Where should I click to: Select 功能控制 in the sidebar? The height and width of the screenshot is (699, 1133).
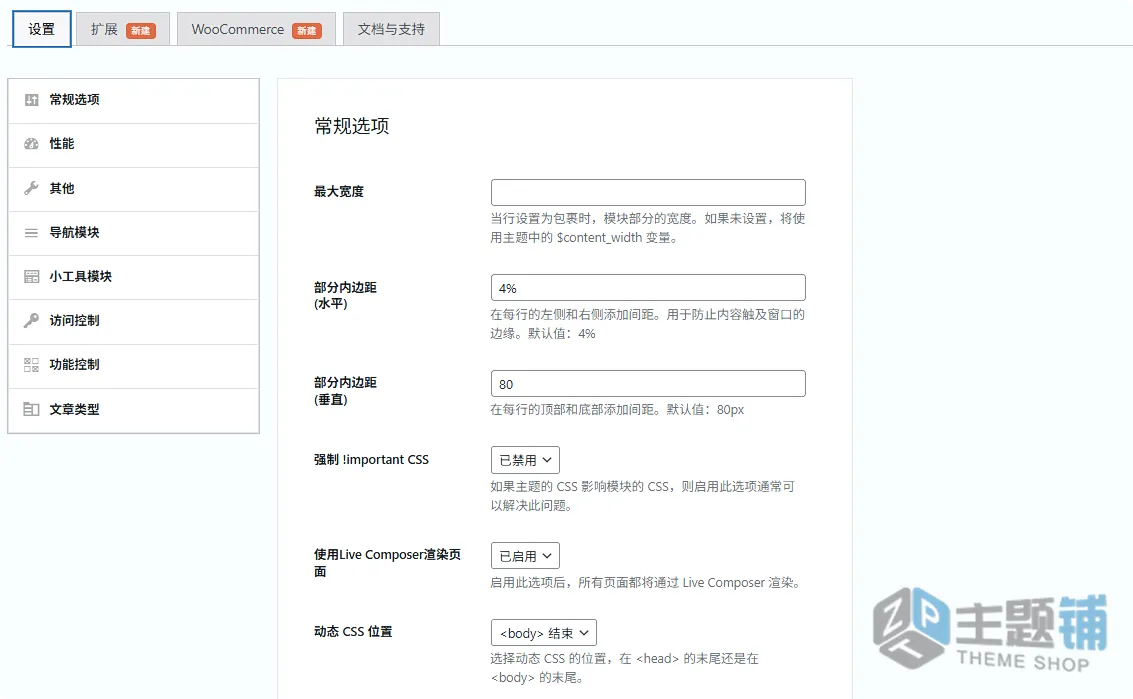pyautogui.click(x=134, y=366)
